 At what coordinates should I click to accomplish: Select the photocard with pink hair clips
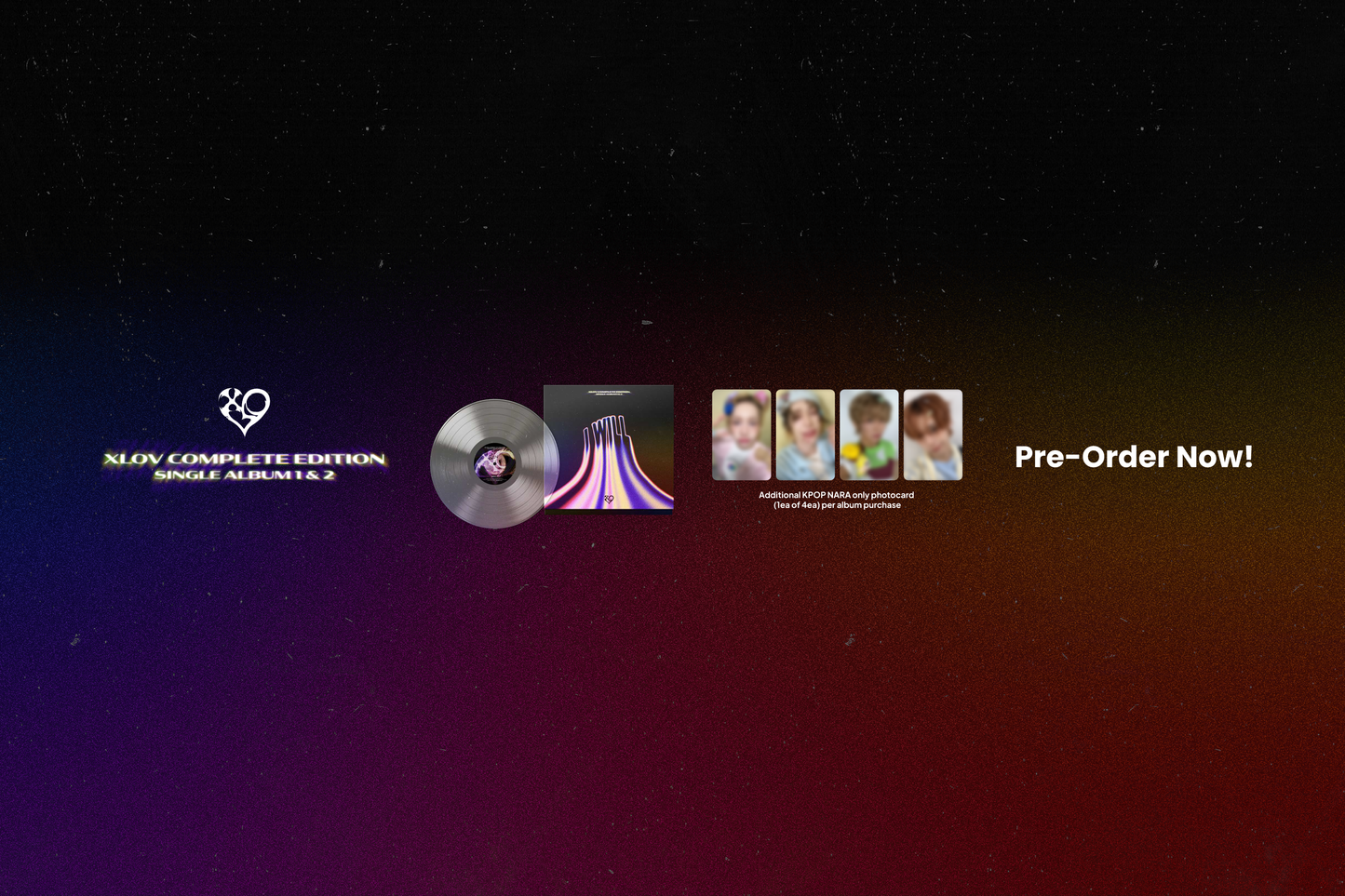742,435
